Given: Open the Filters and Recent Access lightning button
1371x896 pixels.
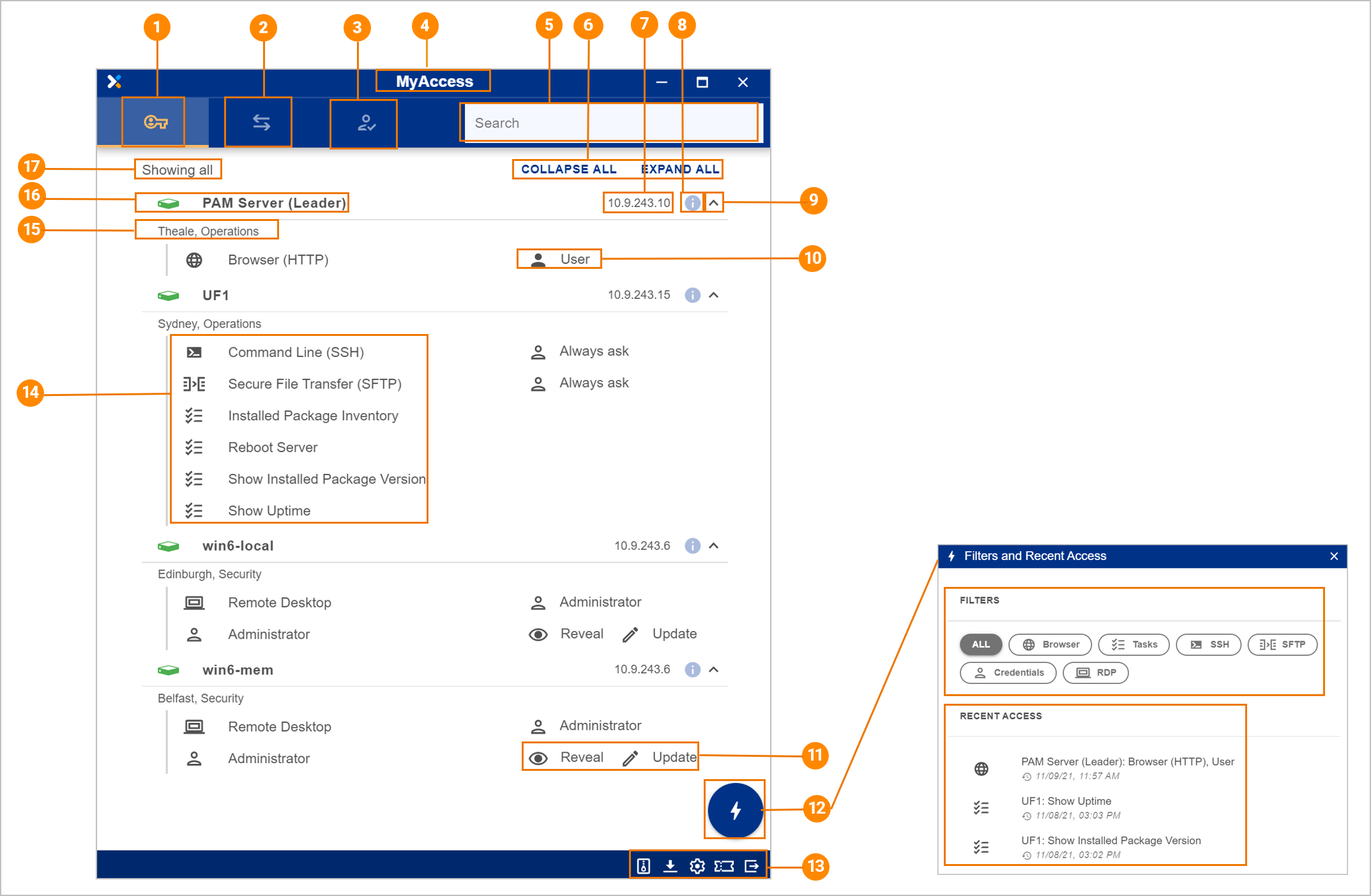Looking at the screenshot, I should point(734,810).
